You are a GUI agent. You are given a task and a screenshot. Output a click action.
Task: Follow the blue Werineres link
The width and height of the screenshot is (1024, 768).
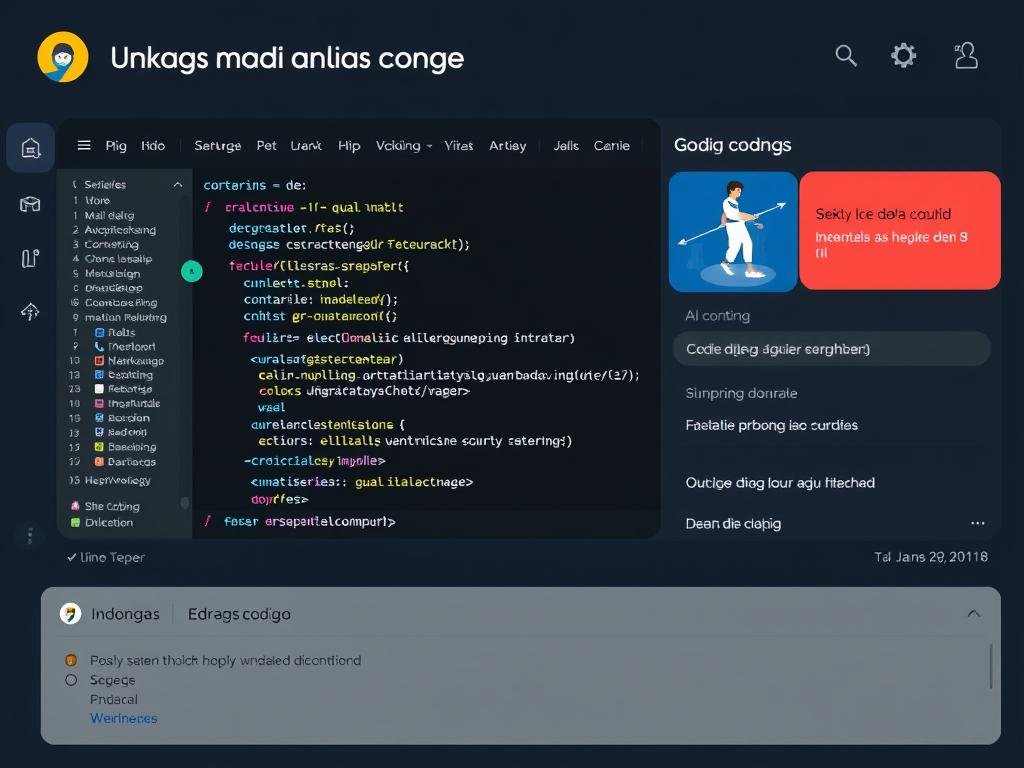coord(123,718)
